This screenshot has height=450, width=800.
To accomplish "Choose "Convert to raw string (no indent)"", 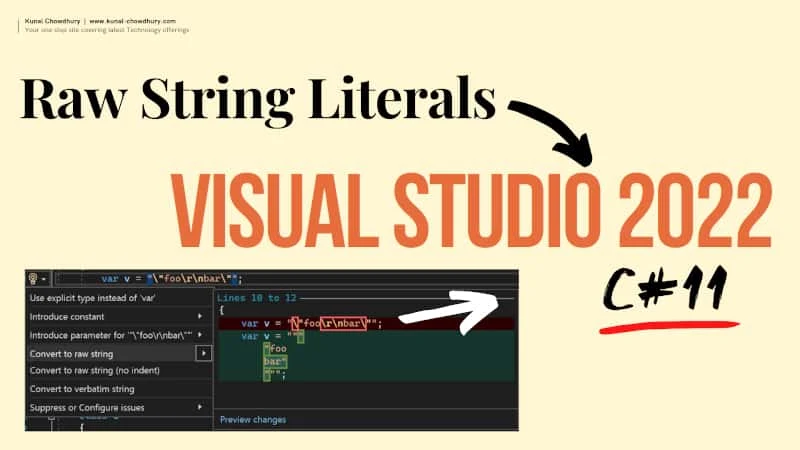I will tap(95, 370).
